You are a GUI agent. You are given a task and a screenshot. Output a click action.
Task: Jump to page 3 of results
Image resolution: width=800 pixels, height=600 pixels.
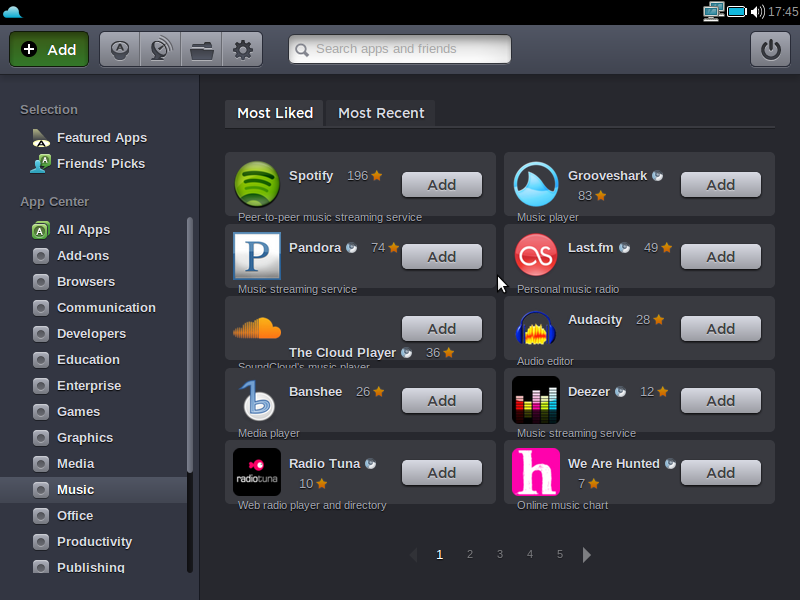(499, 554)
